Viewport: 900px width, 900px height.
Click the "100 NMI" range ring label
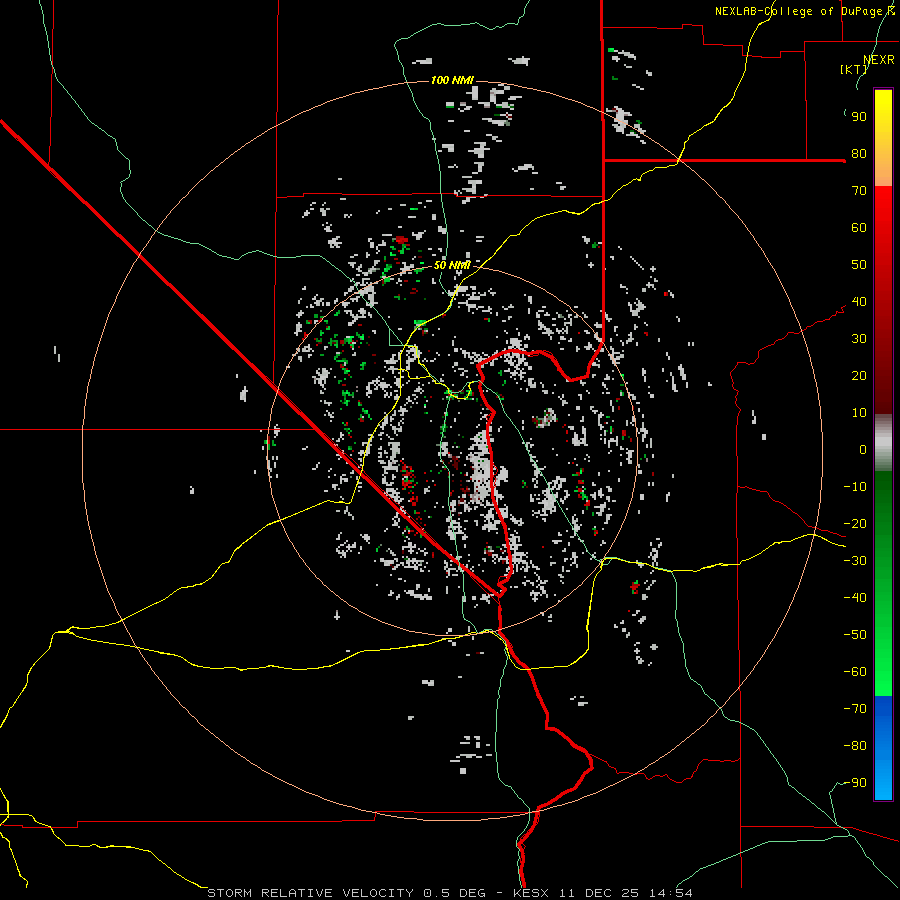point(452,80)
